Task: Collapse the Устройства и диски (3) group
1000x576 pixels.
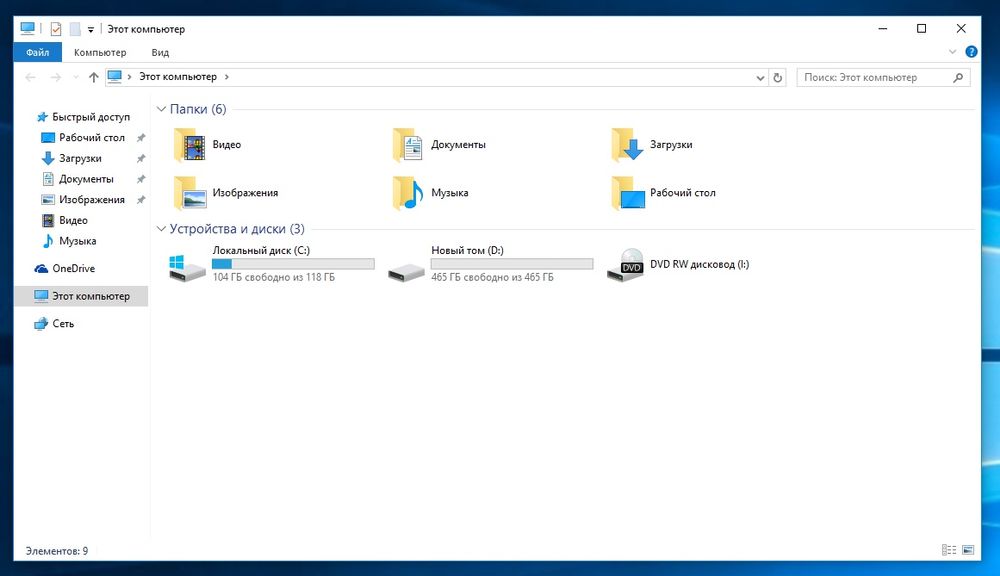Action: pyautogui.click(x=161, y=228)
